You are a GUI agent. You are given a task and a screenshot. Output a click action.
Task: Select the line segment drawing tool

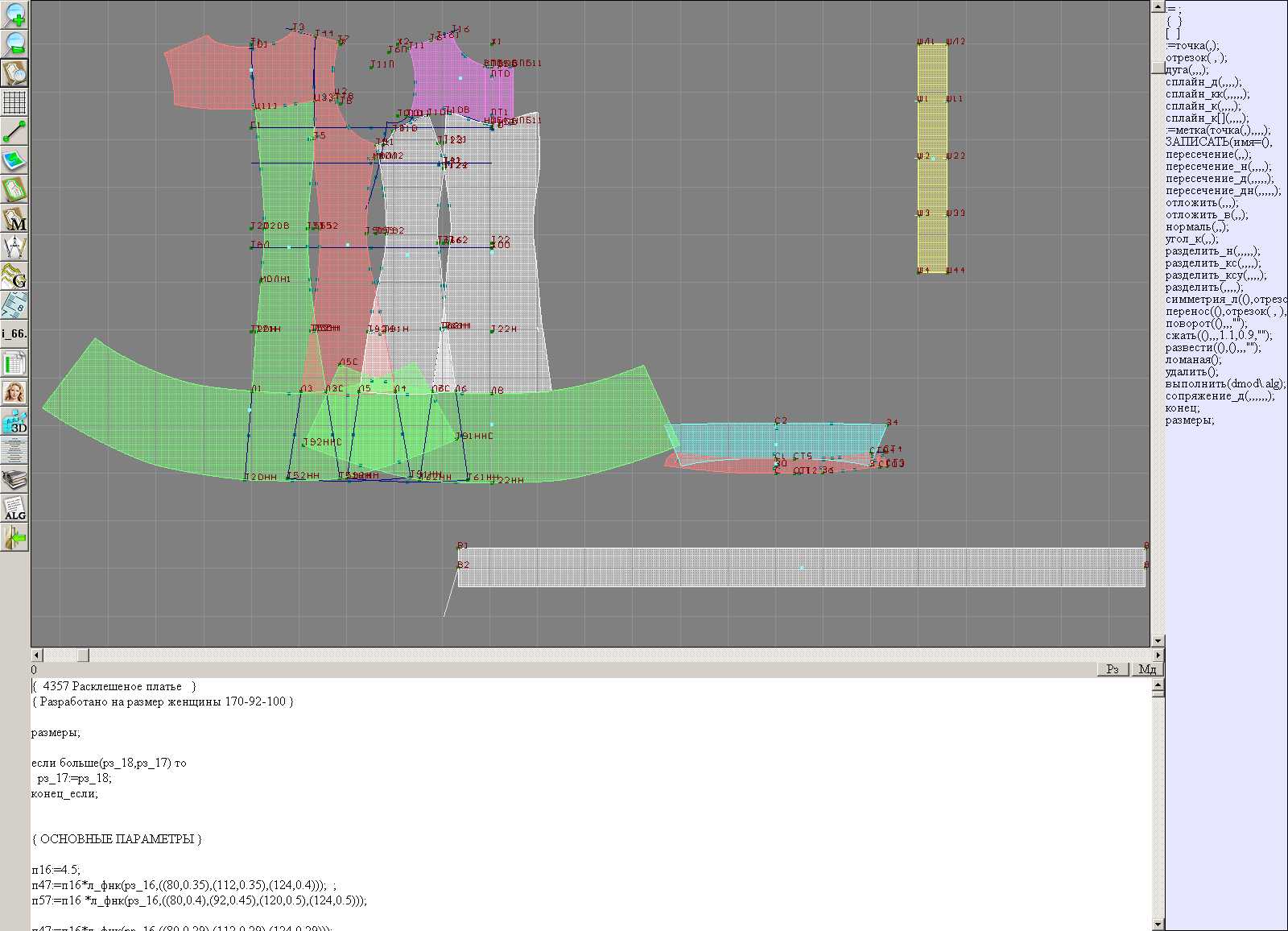coord(14,131)
